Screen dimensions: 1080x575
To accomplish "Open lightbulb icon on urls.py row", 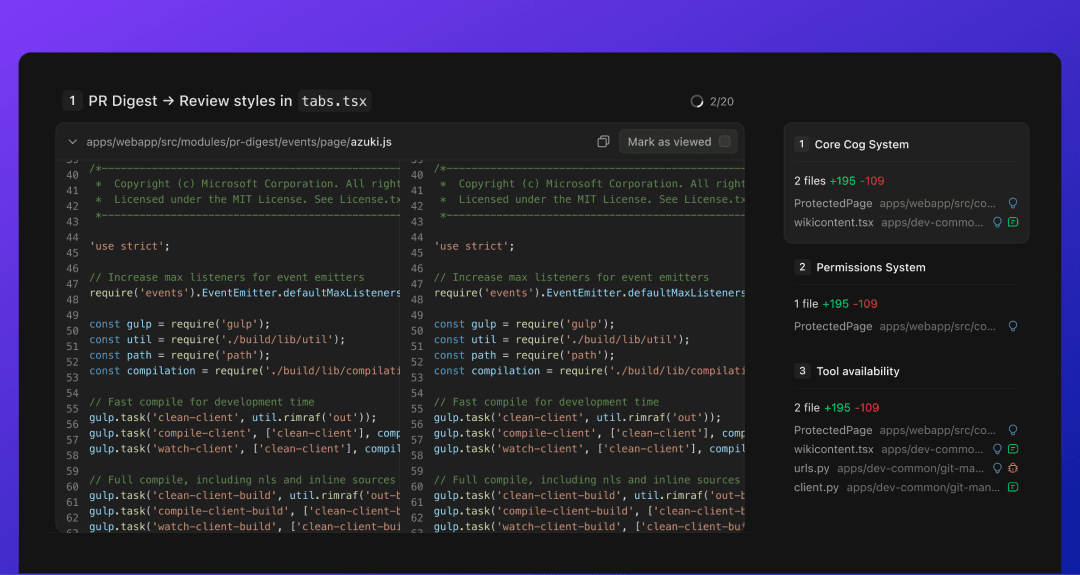I will click(997, 468).
